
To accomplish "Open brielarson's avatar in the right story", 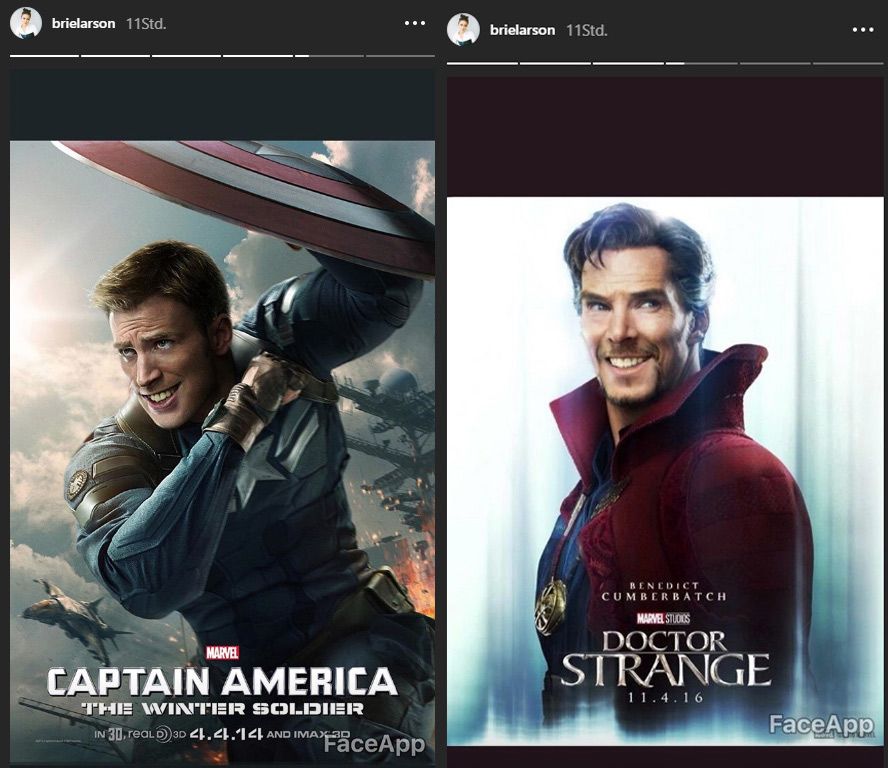I will point(463,29).
